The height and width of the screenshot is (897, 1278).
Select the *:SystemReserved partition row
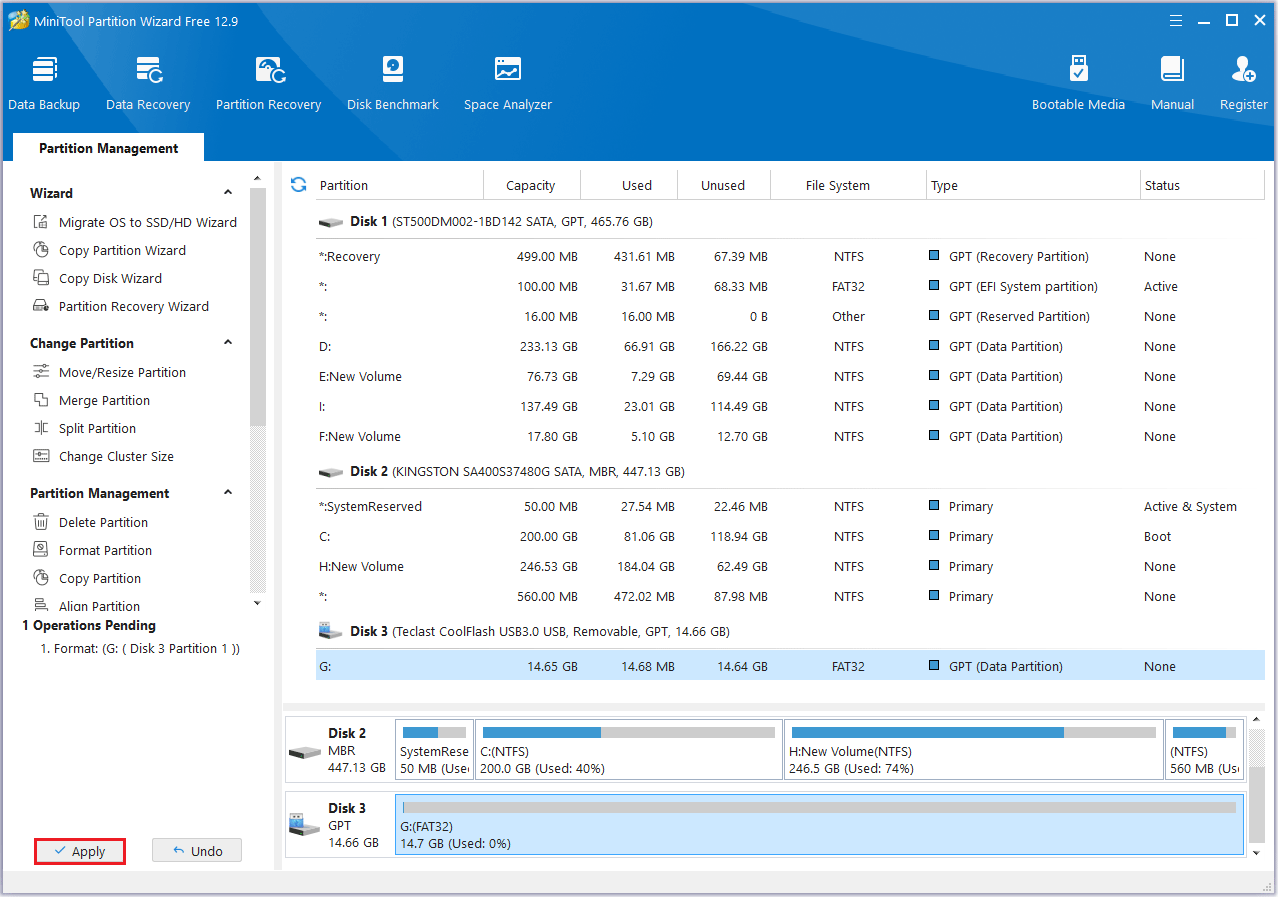click(790, 506)
